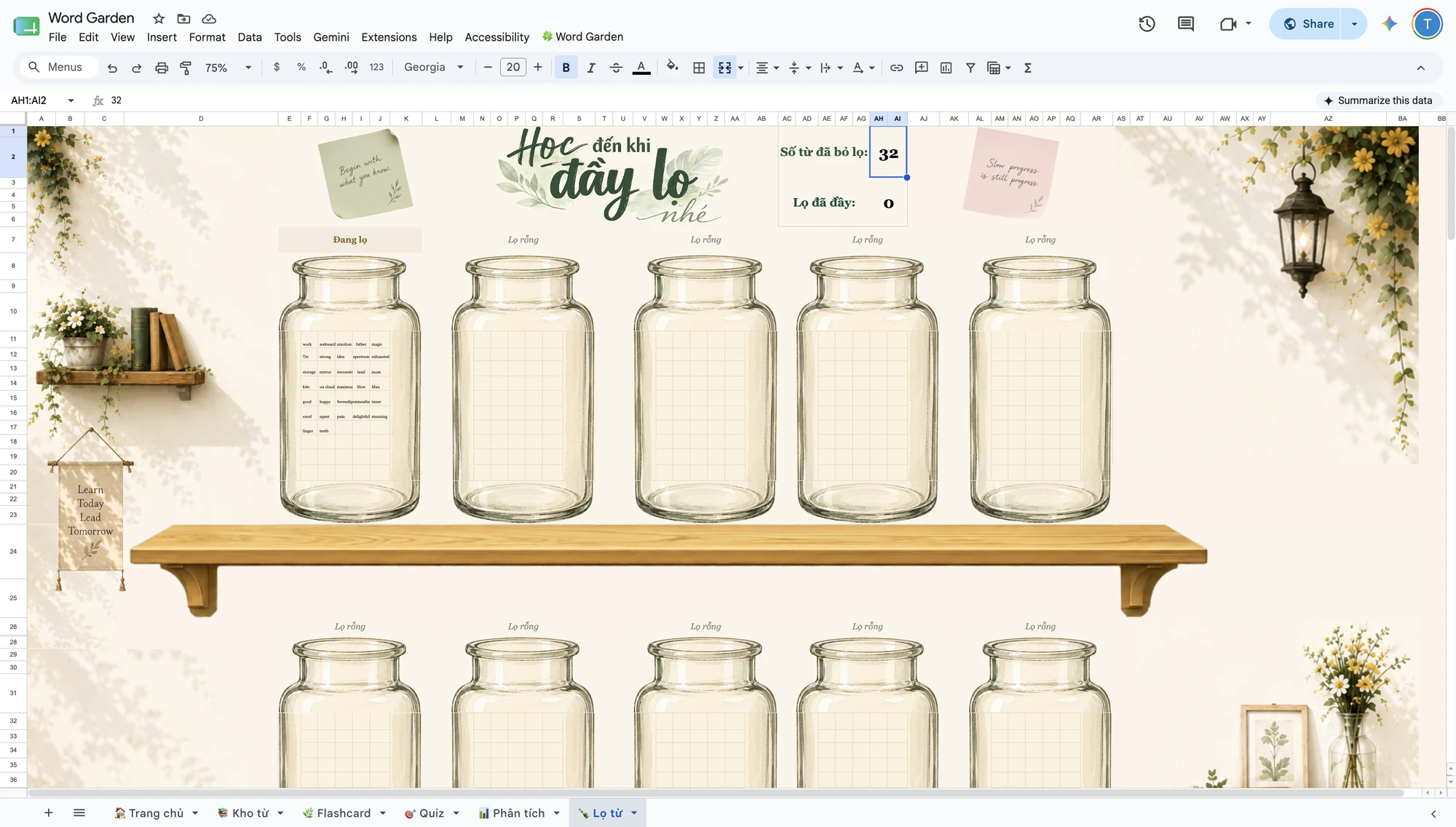Screen dimensions: 1456x827
Task: Open version history
Action: coord(1147,24)
